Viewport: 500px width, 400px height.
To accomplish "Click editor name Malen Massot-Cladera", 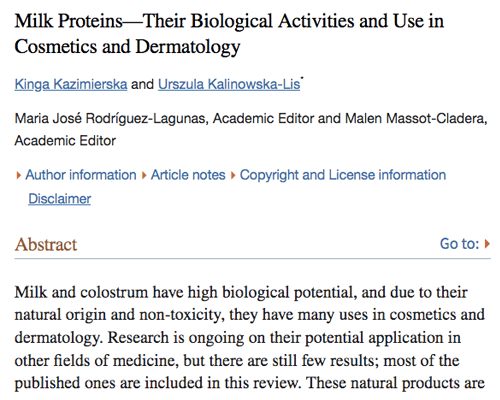I will pos(414,118).
